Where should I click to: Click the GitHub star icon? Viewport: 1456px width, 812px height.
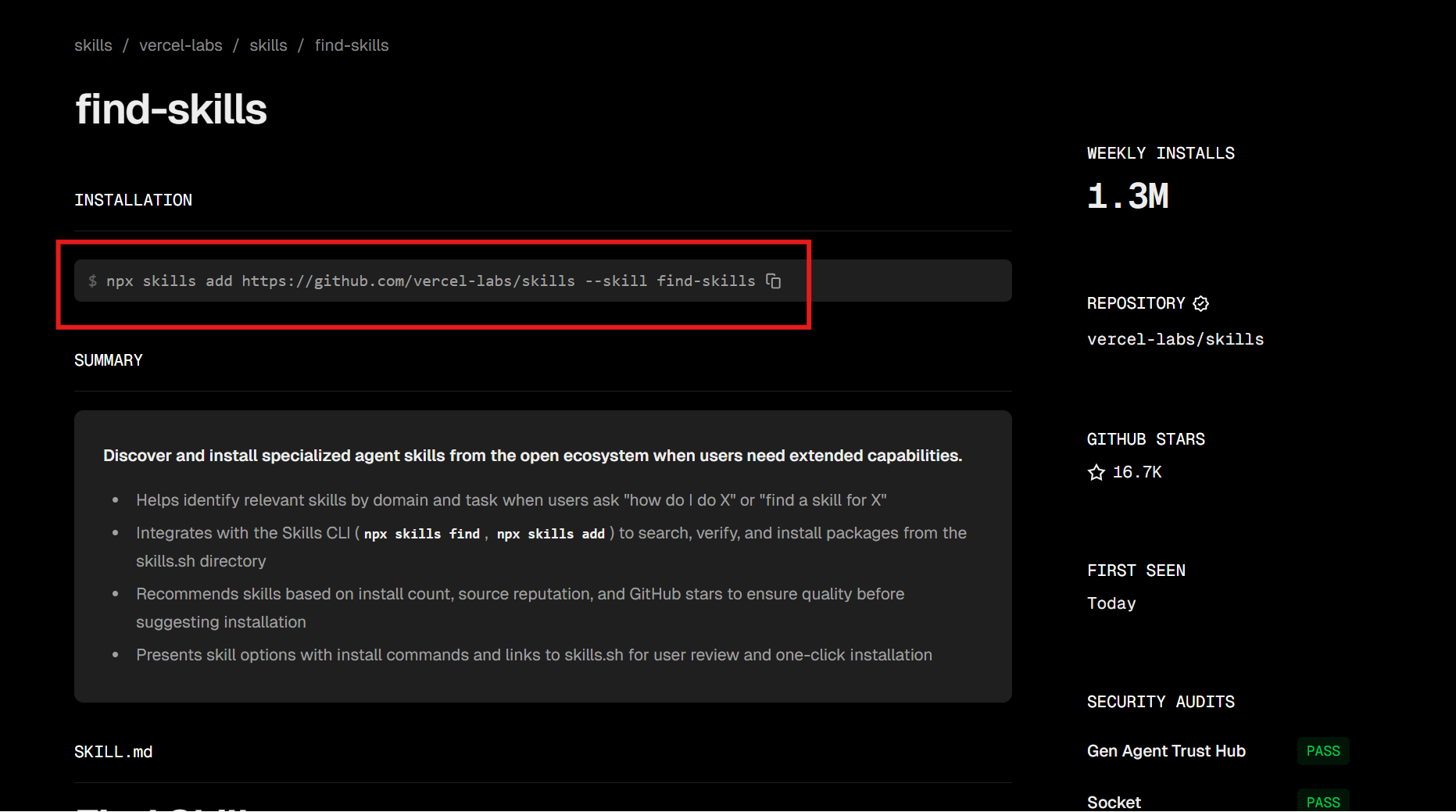[1096, 472]
